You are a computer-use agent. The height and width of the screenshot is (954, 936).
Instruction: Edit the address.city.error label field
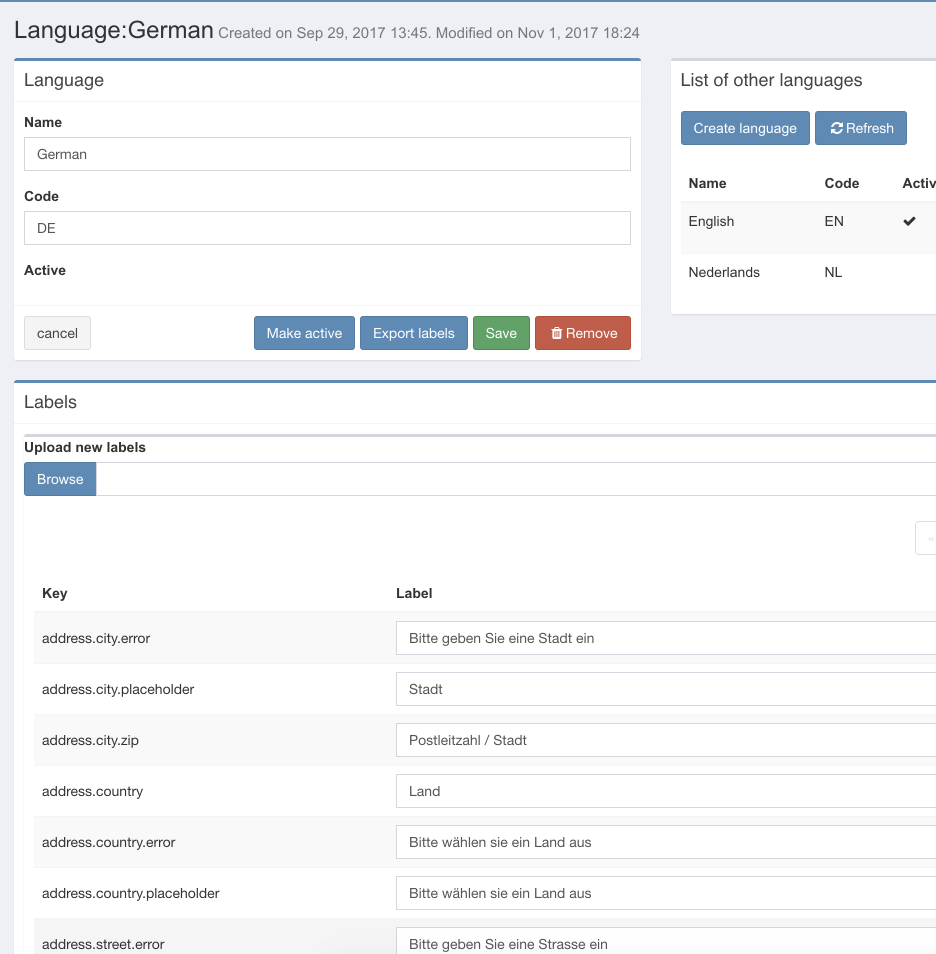666,638
